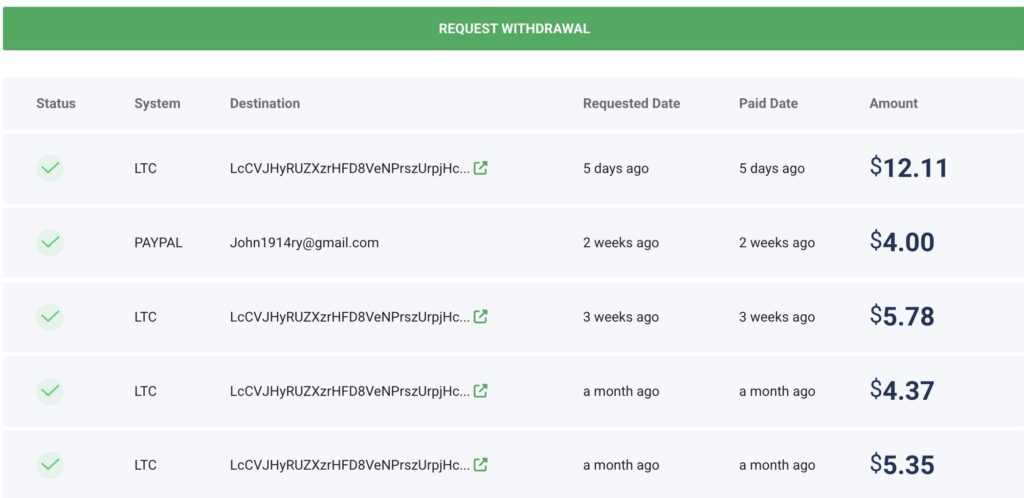Select the System column header
This screenshot has height=498, width=1024.
click(x=157, y=103)
